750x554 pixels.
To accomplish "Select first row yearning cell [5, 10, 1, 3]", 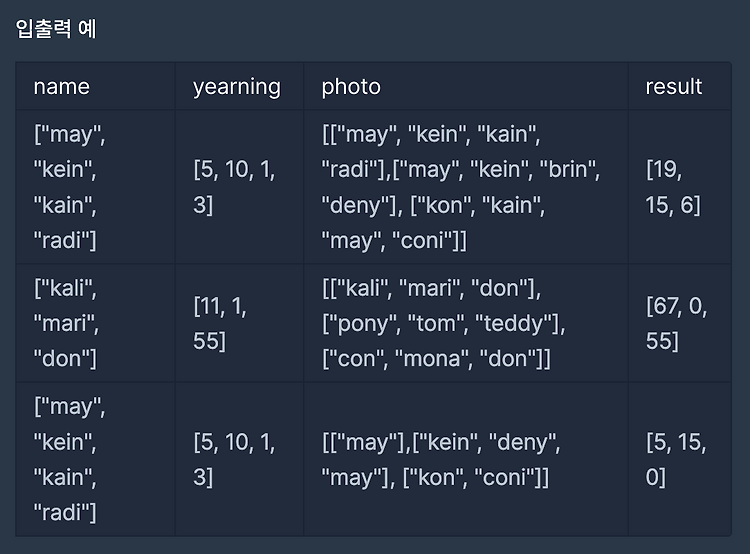I will pos(239,187).
